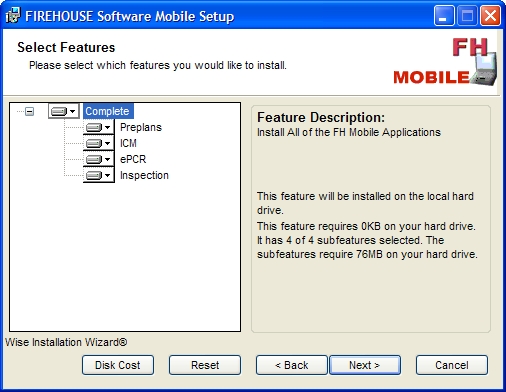Collapse the Complete feature tree node

tap(29, 111)
